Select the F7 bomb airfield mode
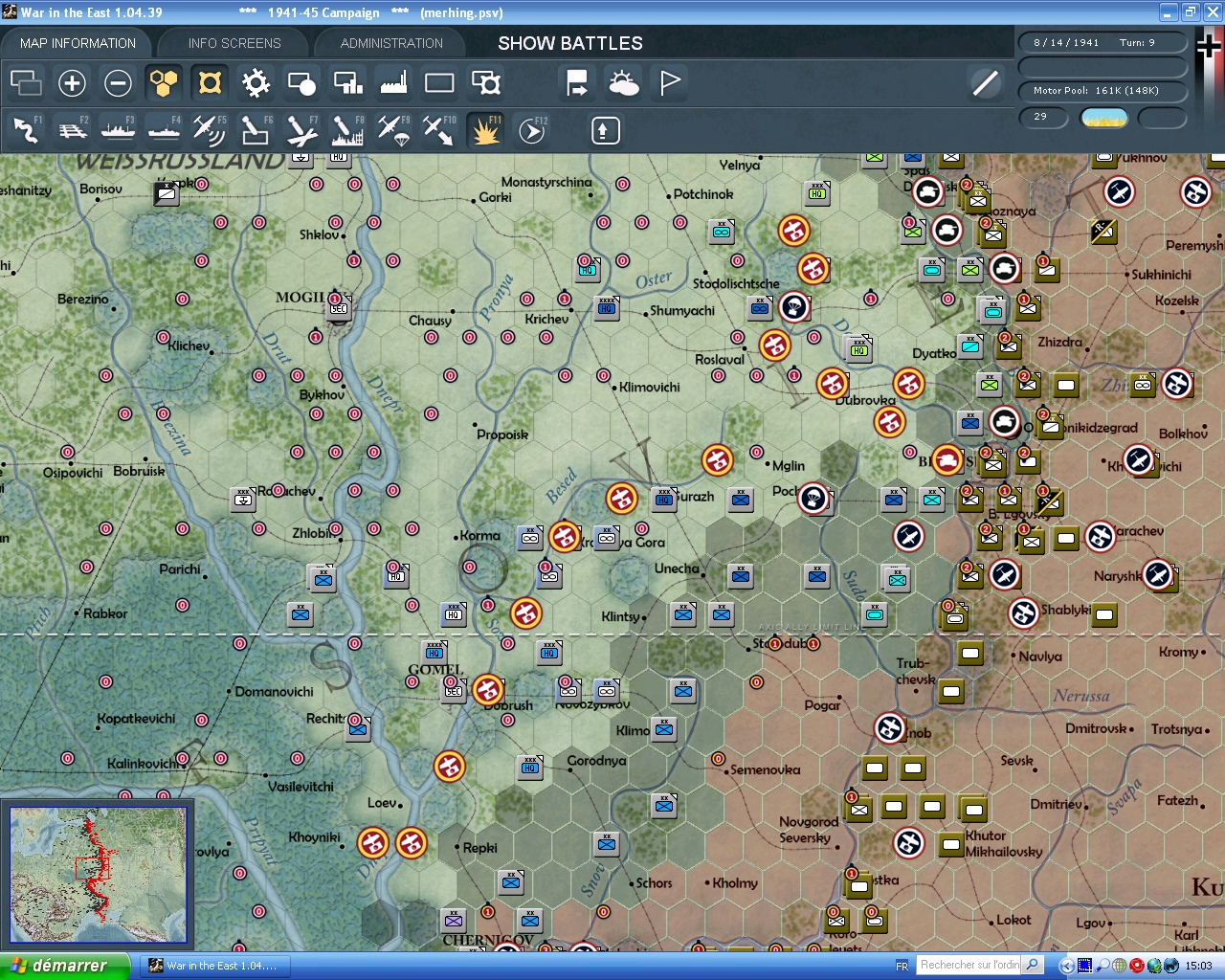This screenshot has height=980, width=1225. pos(301,130)
